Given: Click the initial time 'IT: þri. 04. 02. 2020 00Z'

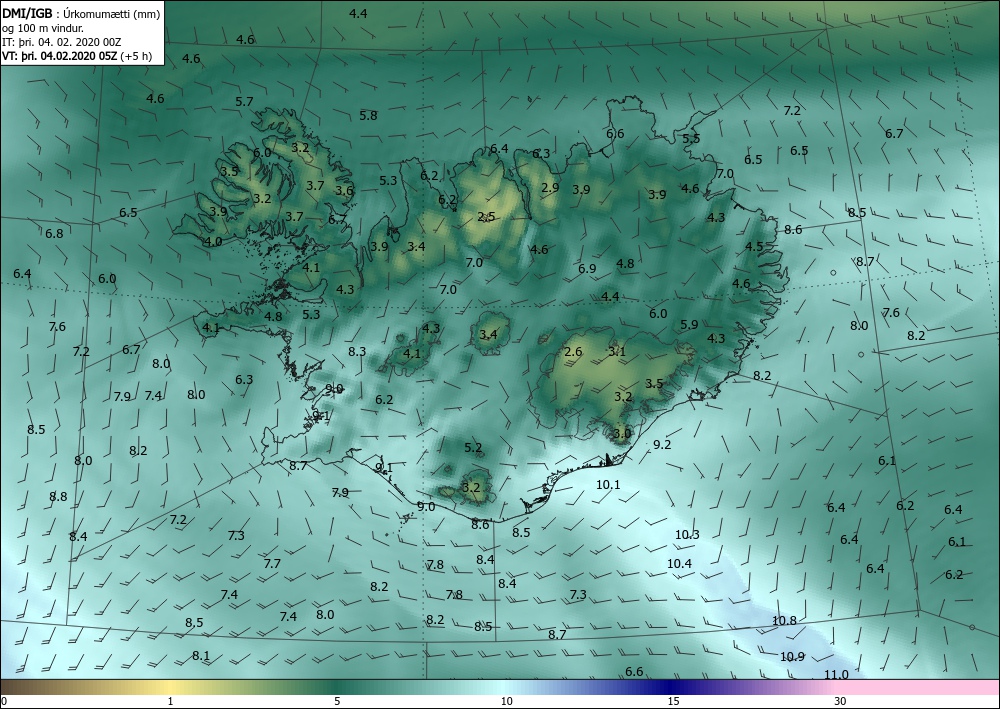Looking at the screenshot, I should coord(62,42).
